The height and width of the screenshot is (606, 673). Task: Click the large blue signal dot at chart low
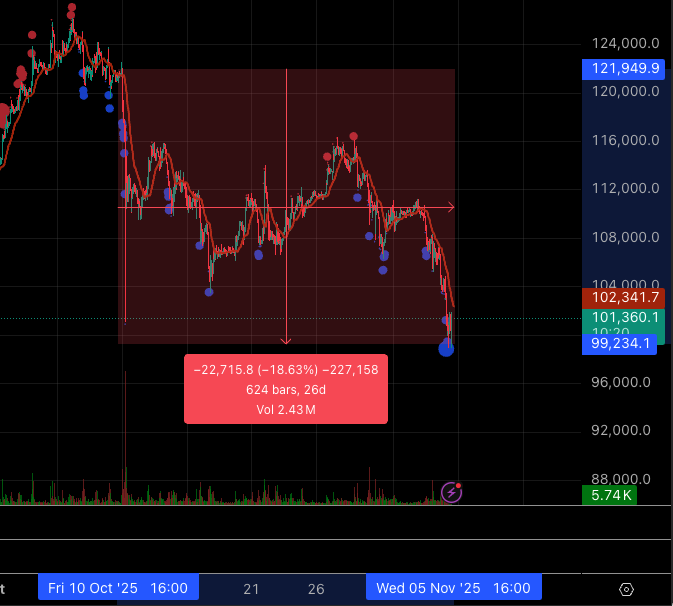[446, 349]
